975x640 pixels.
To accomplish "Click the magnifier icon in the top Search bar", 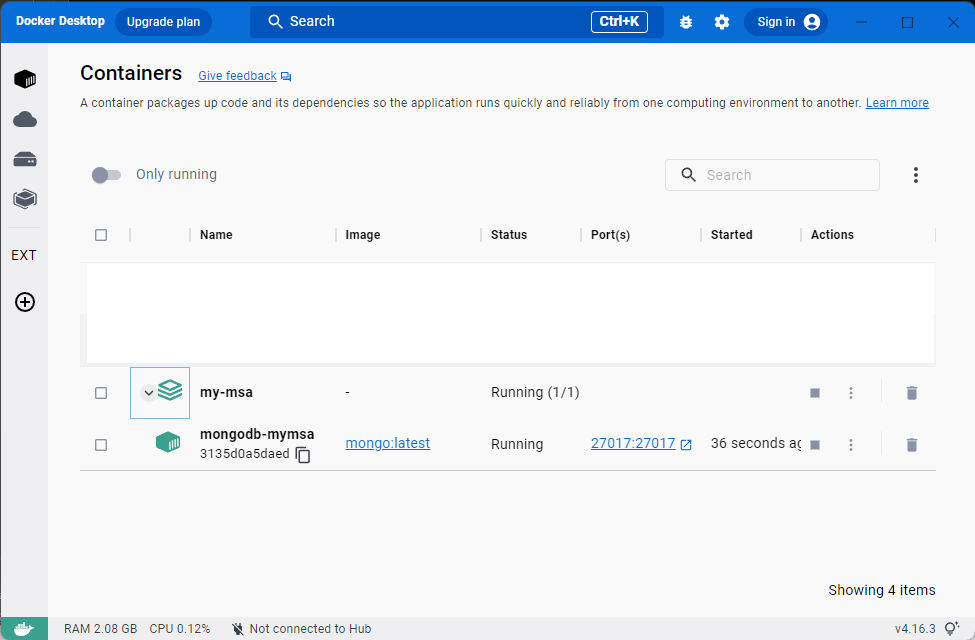I will (275, 22).
